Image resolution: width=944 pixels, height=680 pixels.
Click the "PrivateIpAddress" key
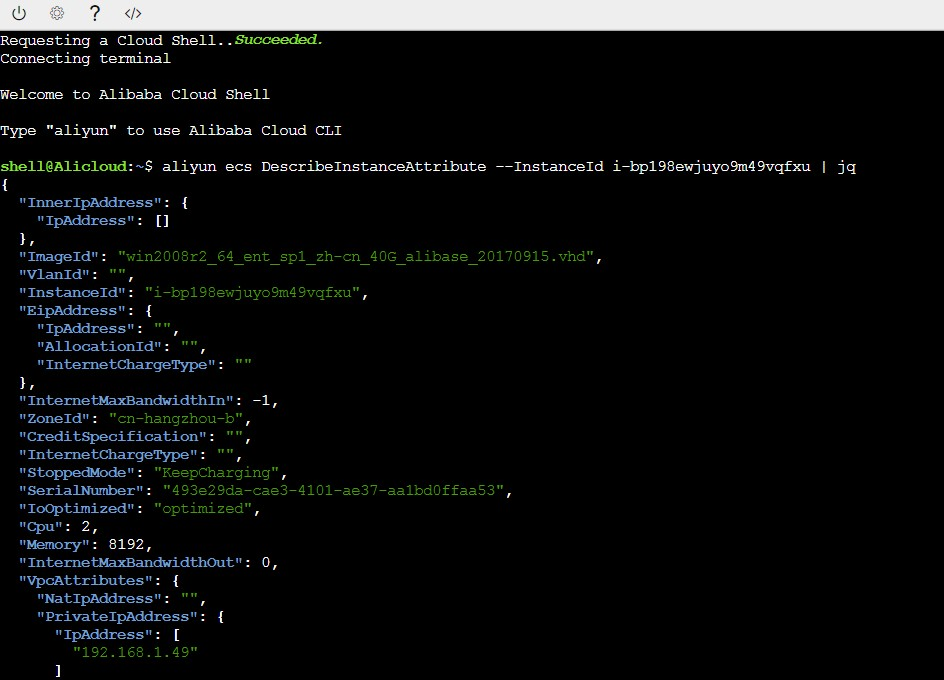(117, 617)
